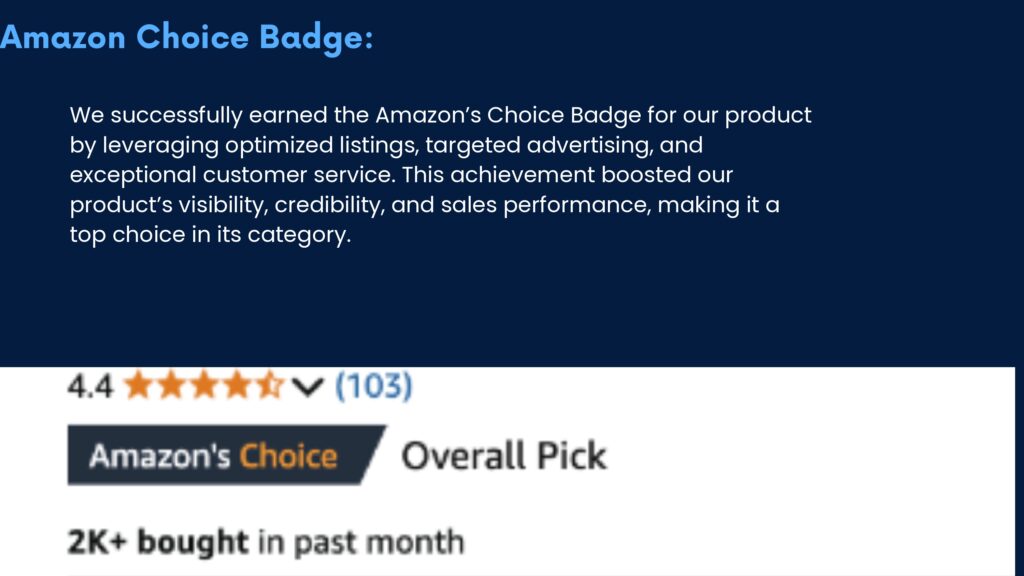The image size is (1024, 576).
Task: Click the fourth orange rating star
Action: 236,385
